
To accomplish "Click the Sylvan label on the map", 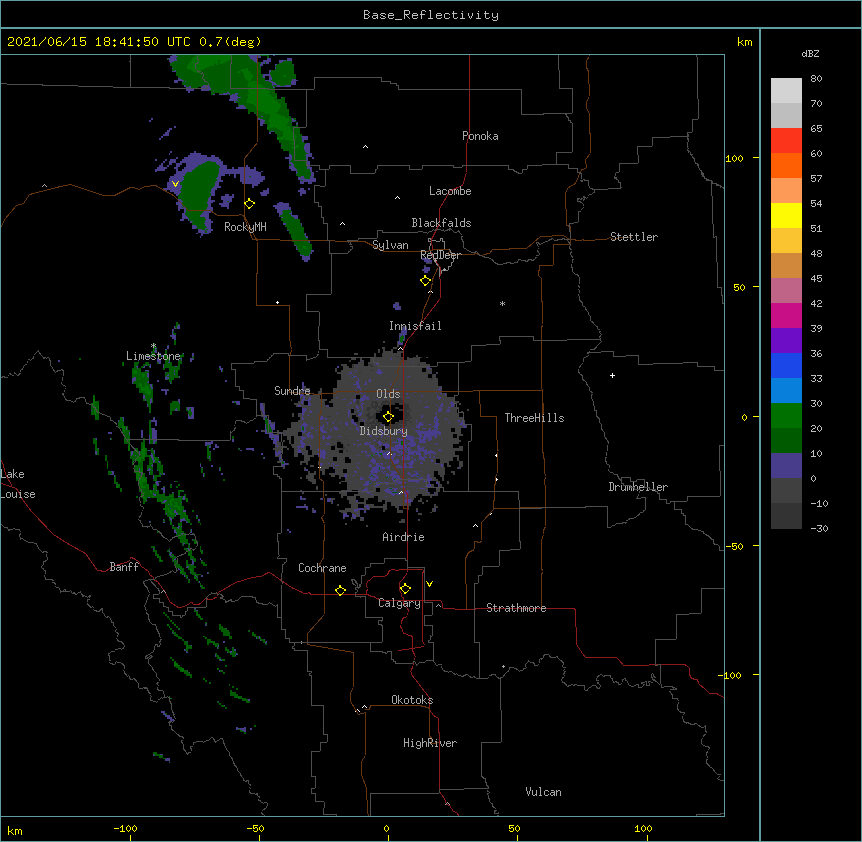I will [x=390, y=245].
